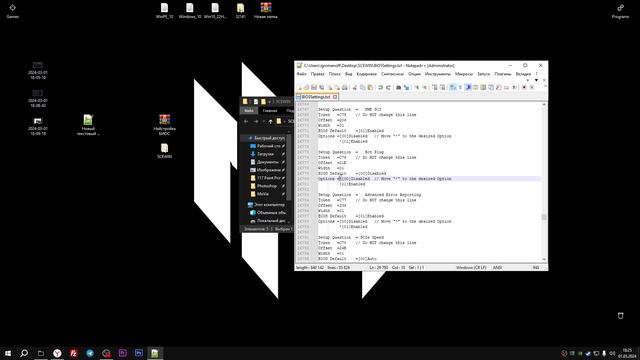This screenshot has width=640, height=360.
Task: Select the WinPE_10 desktop file
Action: tap(164, 11)
